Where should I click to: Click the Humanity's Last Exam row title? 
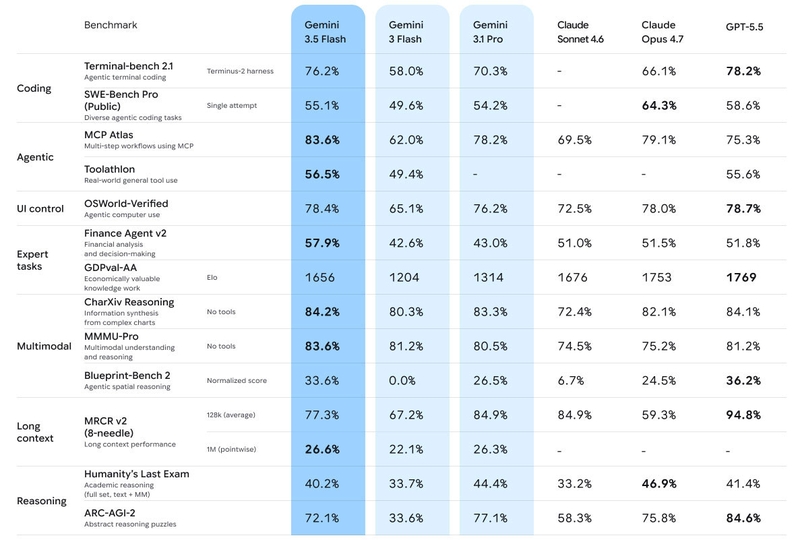[136, 474]
